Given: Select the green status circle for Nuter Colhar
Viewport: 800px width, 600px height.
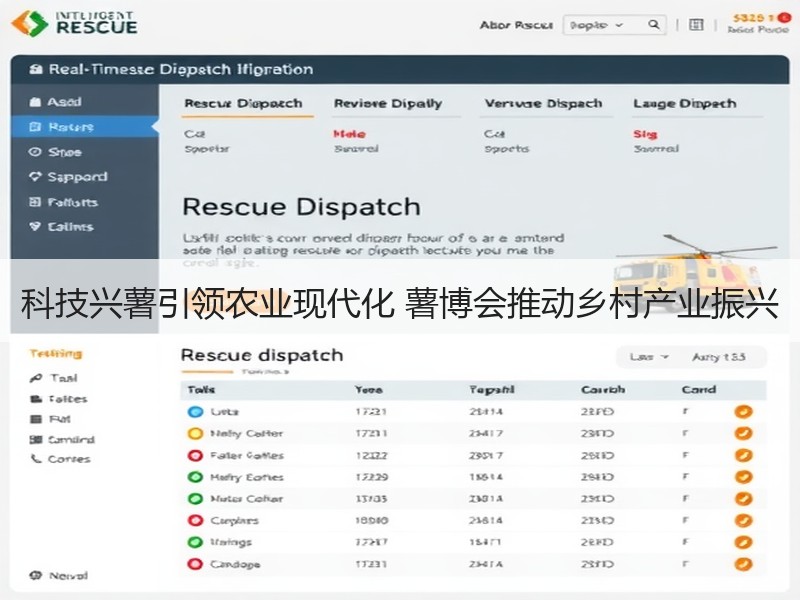Looking at the screenshot, I should [x=195, y=499].
